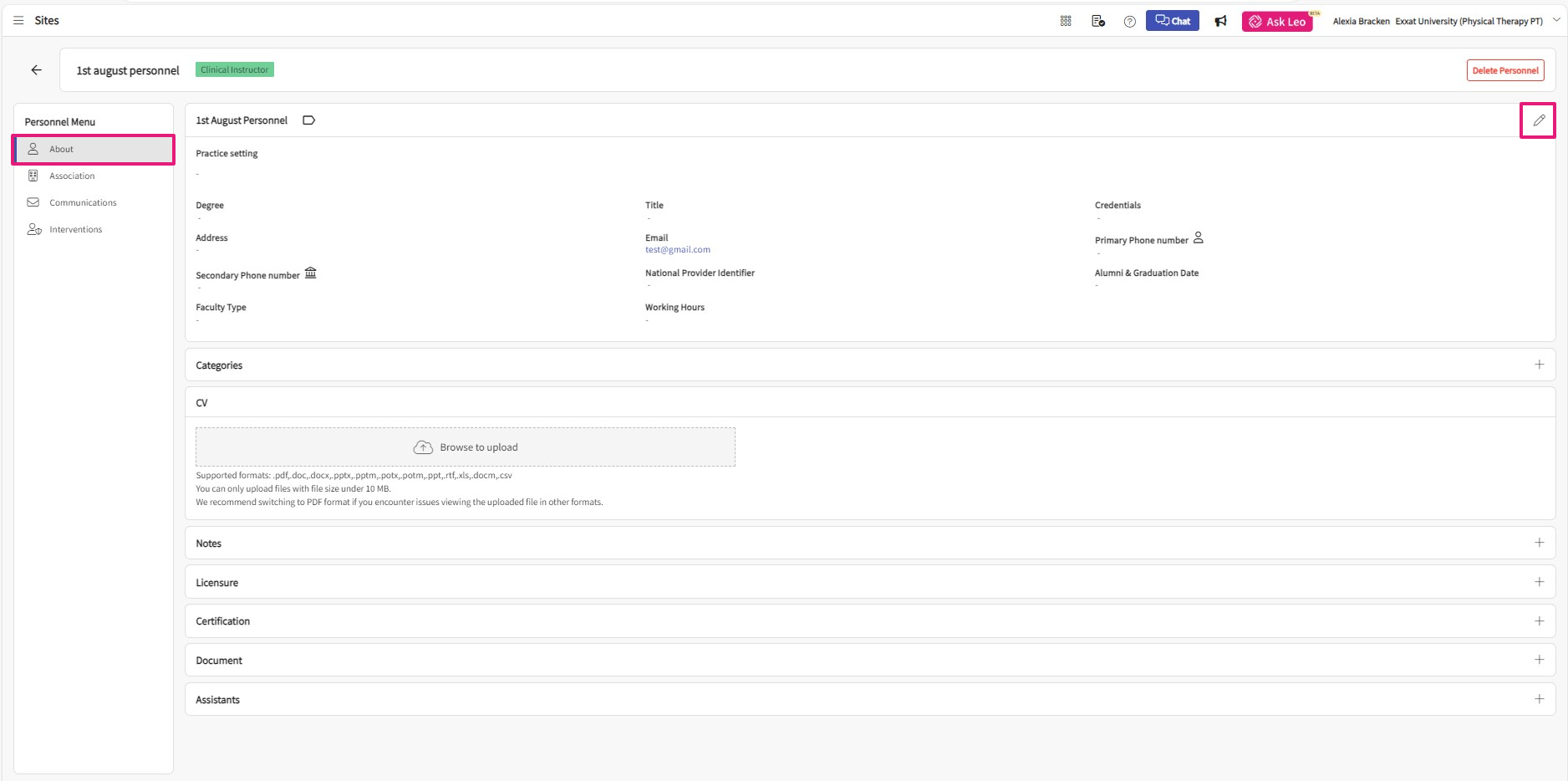The width and height of the screenshot is (1568, 781).
Task: Click Browse to upload CV area
Action: point(466,447)
